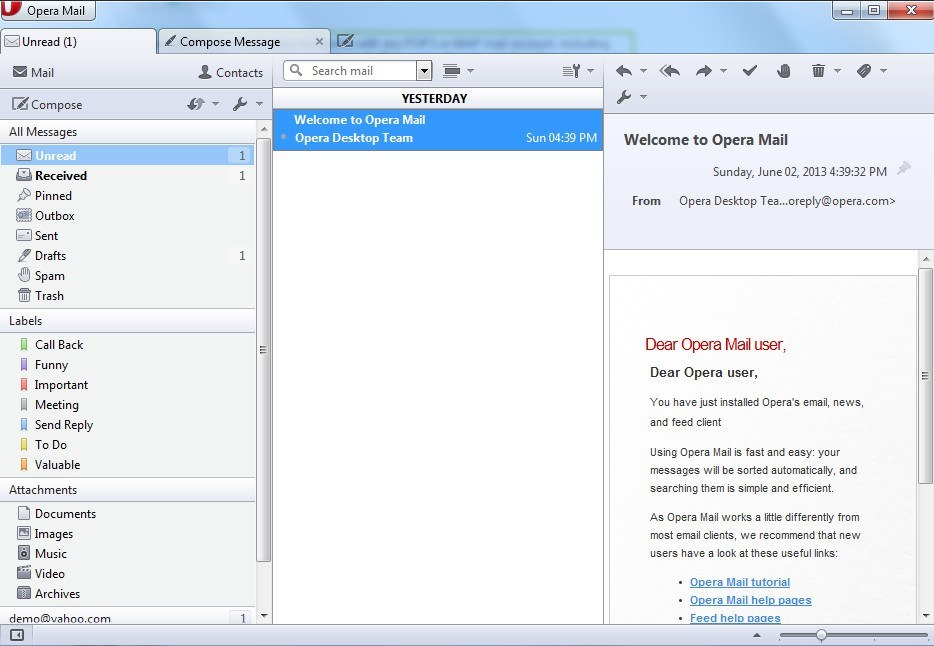934x646 pixels.
Task: Open the Received folder
Action: click(127, 176)
